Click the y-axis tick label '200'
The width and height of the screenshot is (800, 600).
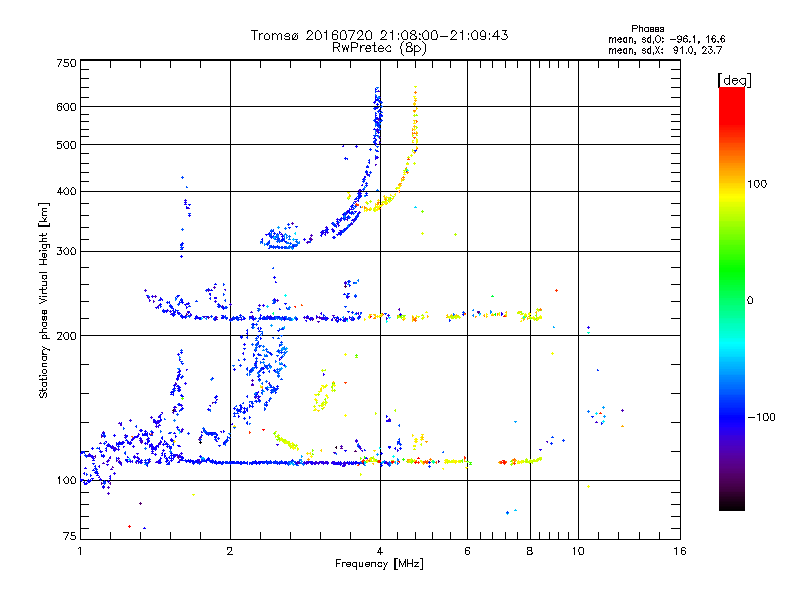66,336
